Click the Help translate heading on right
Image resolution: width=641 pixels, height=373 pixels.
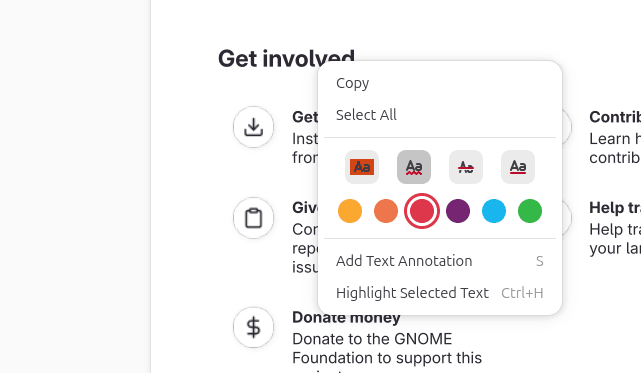point(615,208)
